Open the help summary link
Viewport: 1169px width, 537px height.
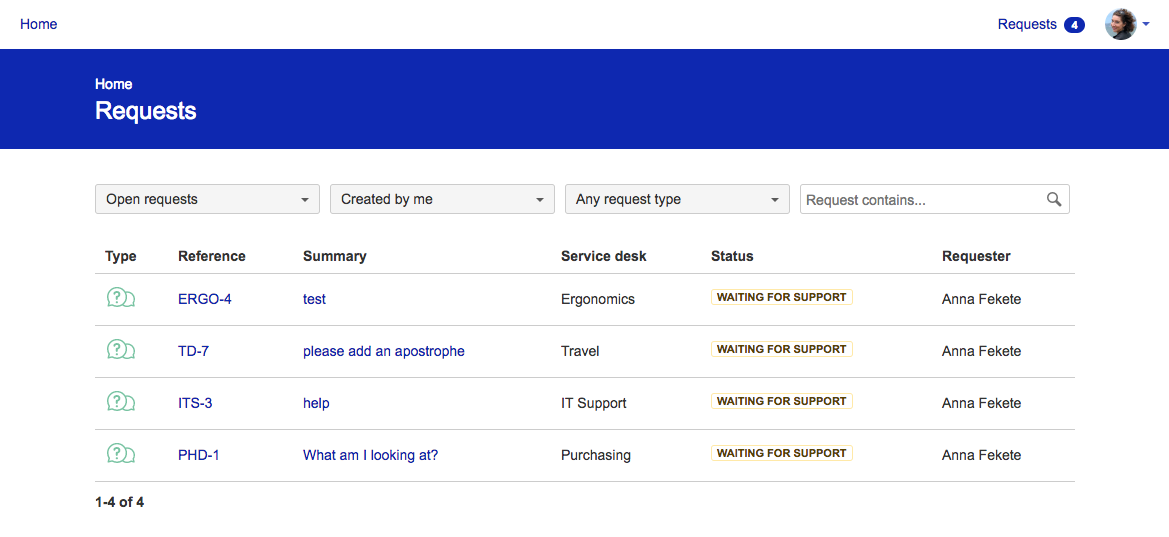coord(316,403)
